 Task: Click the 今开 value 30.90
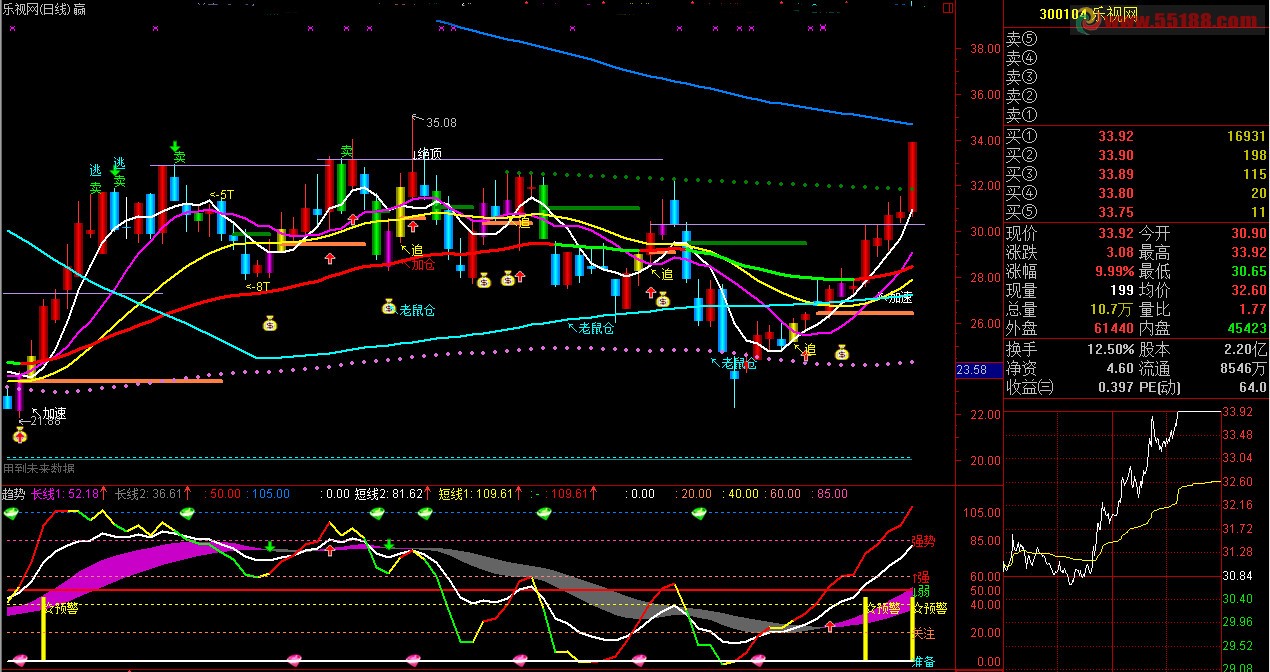pos(1249,232)
